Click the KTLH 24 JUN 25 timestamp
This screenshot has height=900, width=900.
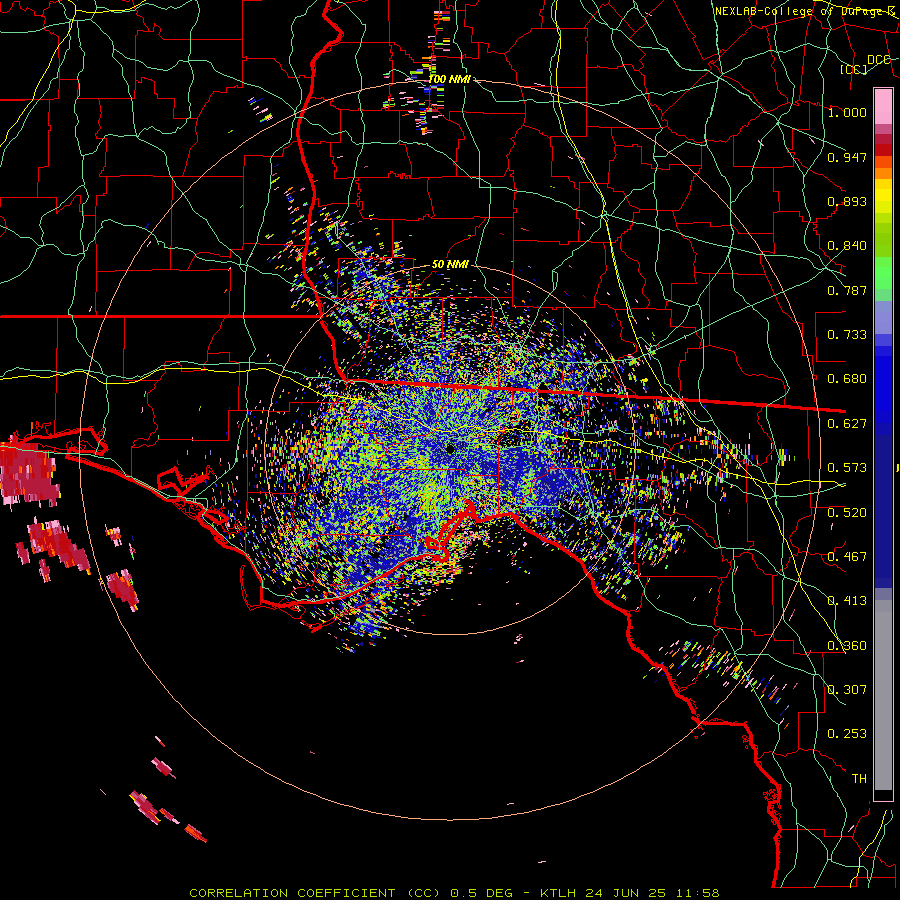630,893
